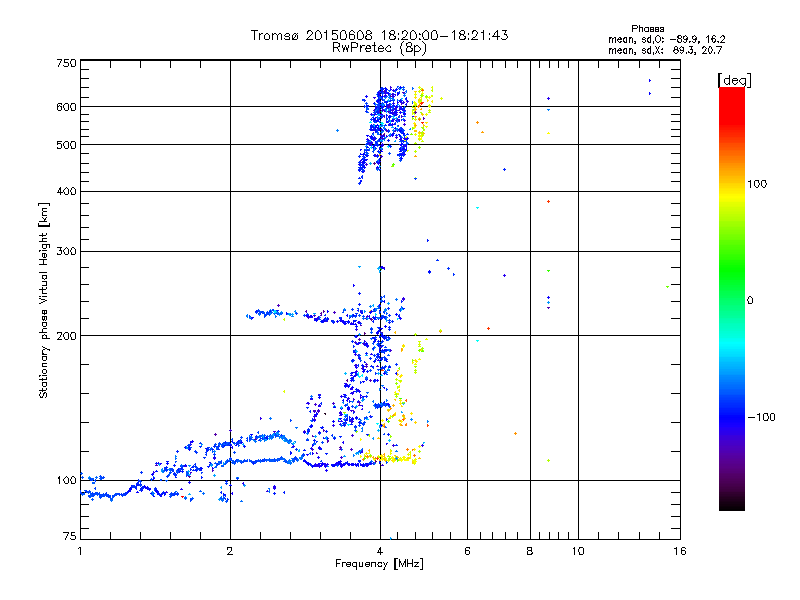Click y-axis tick label "500"
Screen dimensions: 800x600
[x=66, y=145]
